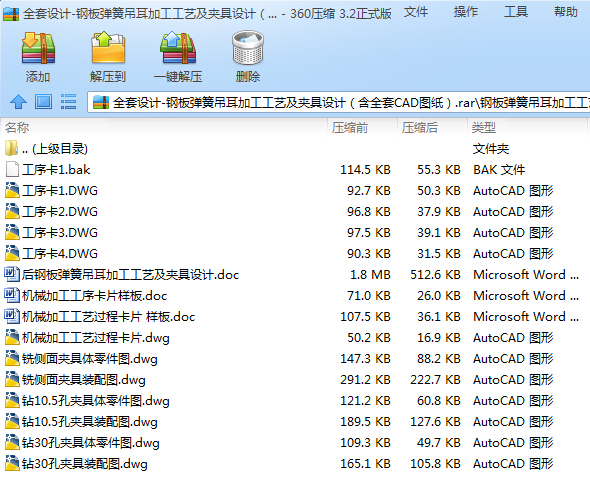Click the blank file icon of 工序卡1.bak
This screenshot has width=590, height=482.
tap(12, 169)
